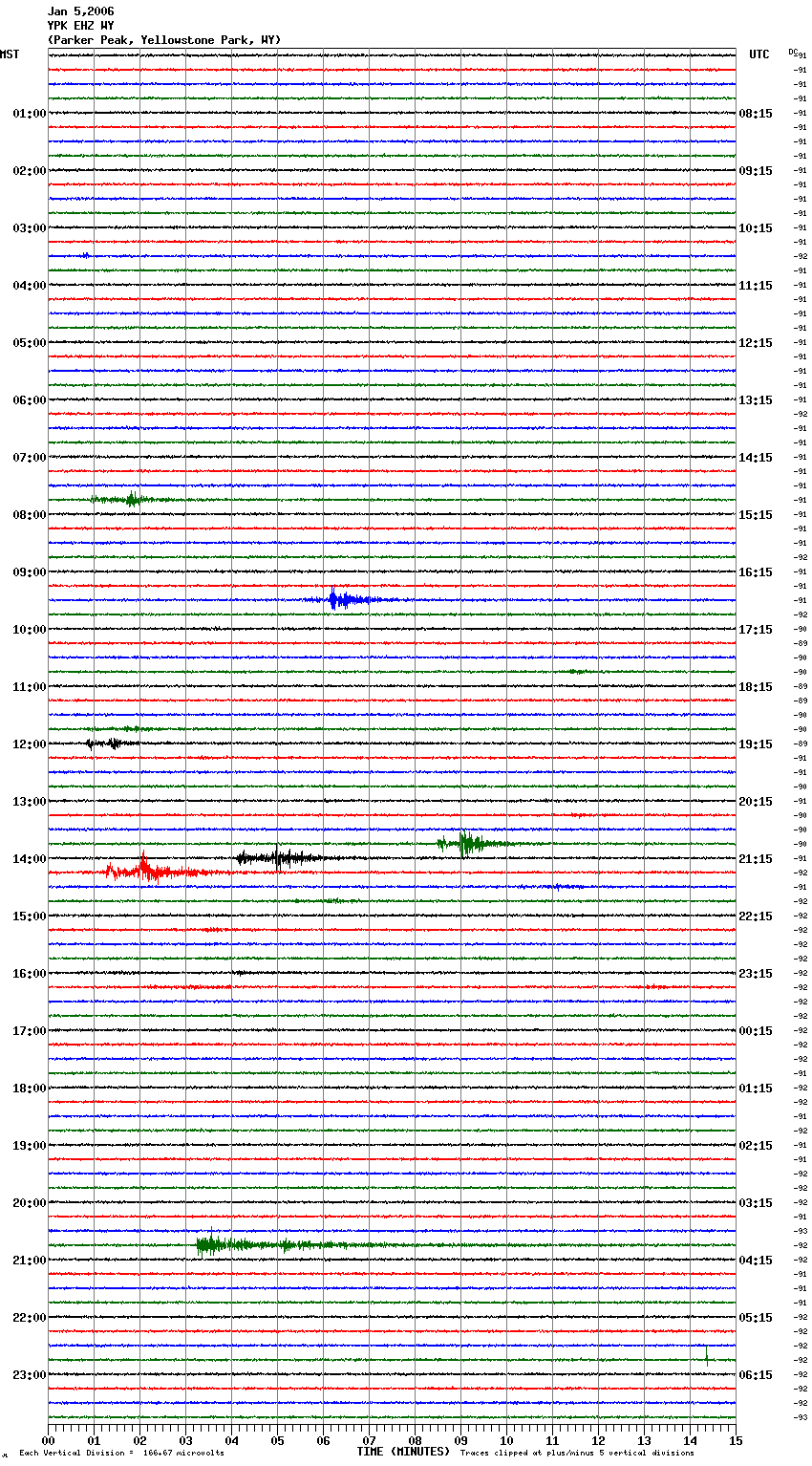Select the 16:00 MST time label
812x1466 pixels.
point(29,974)
